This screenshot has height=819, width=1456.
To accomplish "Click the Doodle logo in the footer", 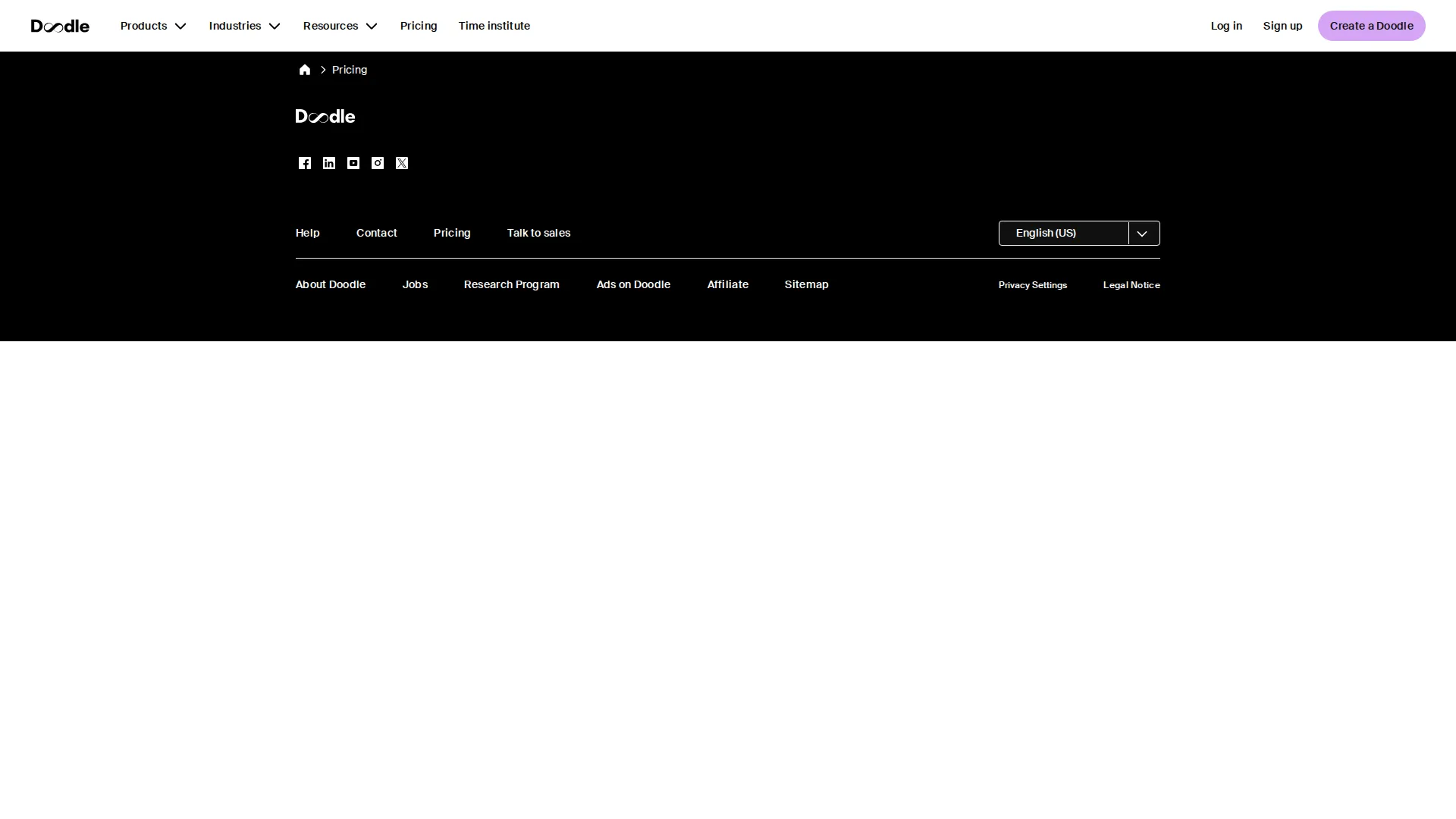I will [x=325, y=116].
